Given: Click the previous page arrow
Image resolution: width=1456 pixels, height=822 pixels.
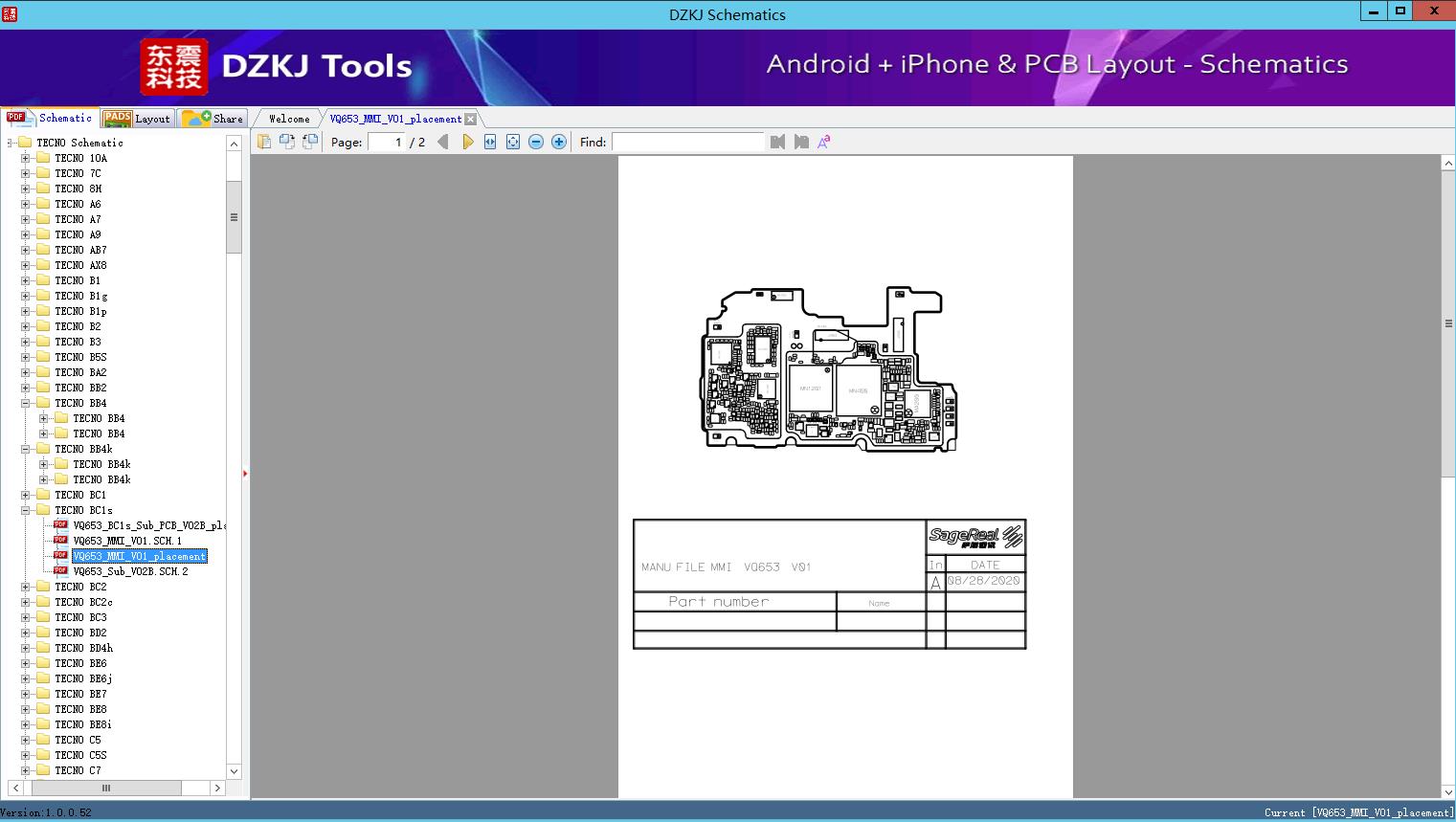Looking at the screenshot, I should click(442, 142).
